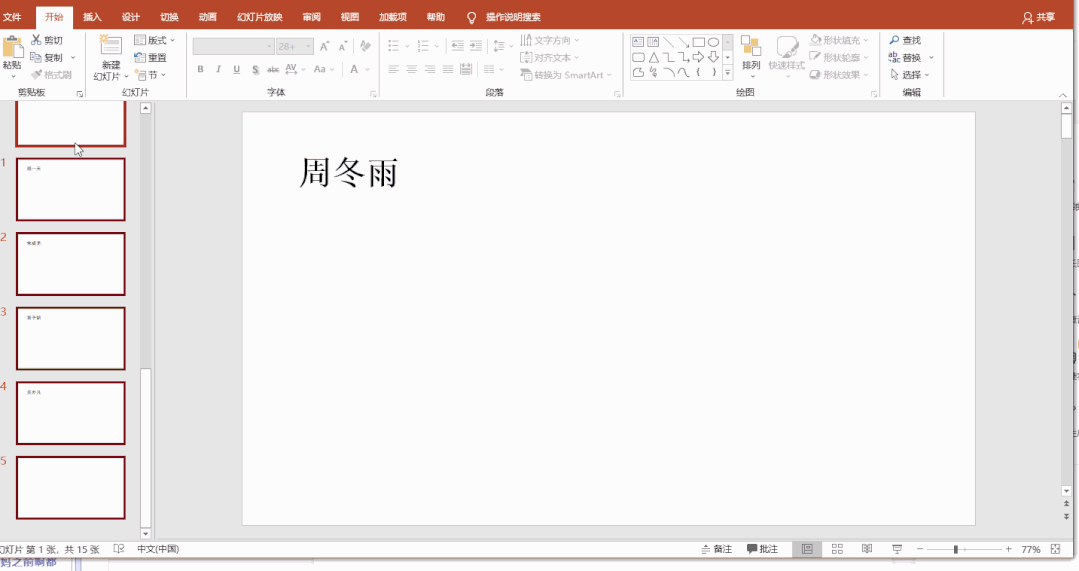
Task: Enable normal view in status bar
Action: tap(807, 549)
